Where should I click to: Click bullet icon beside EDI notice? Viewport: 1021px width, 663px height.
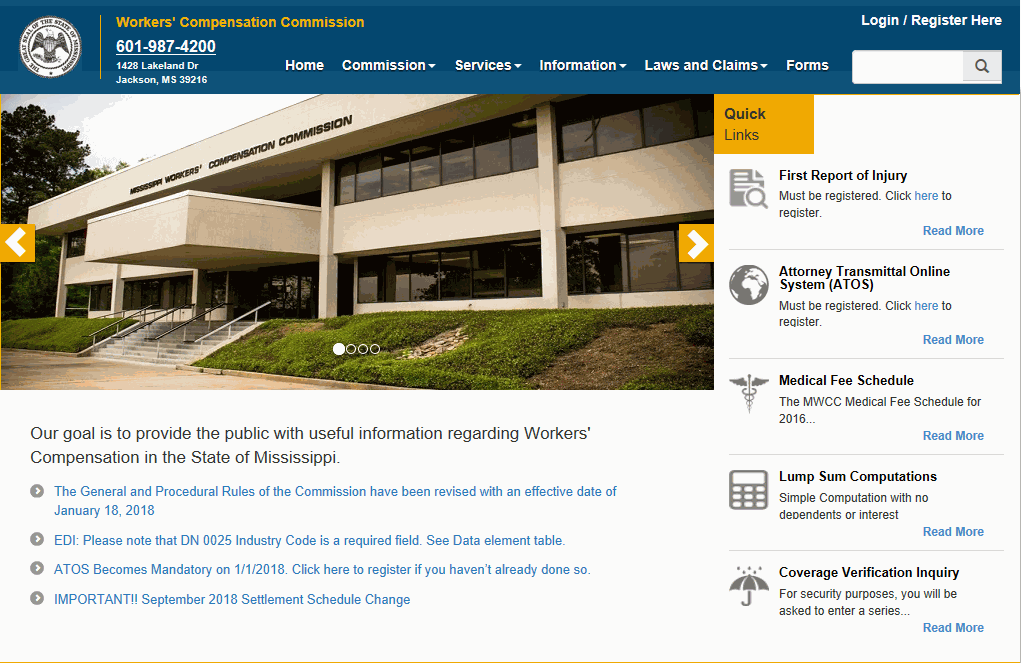pos(37,539)
